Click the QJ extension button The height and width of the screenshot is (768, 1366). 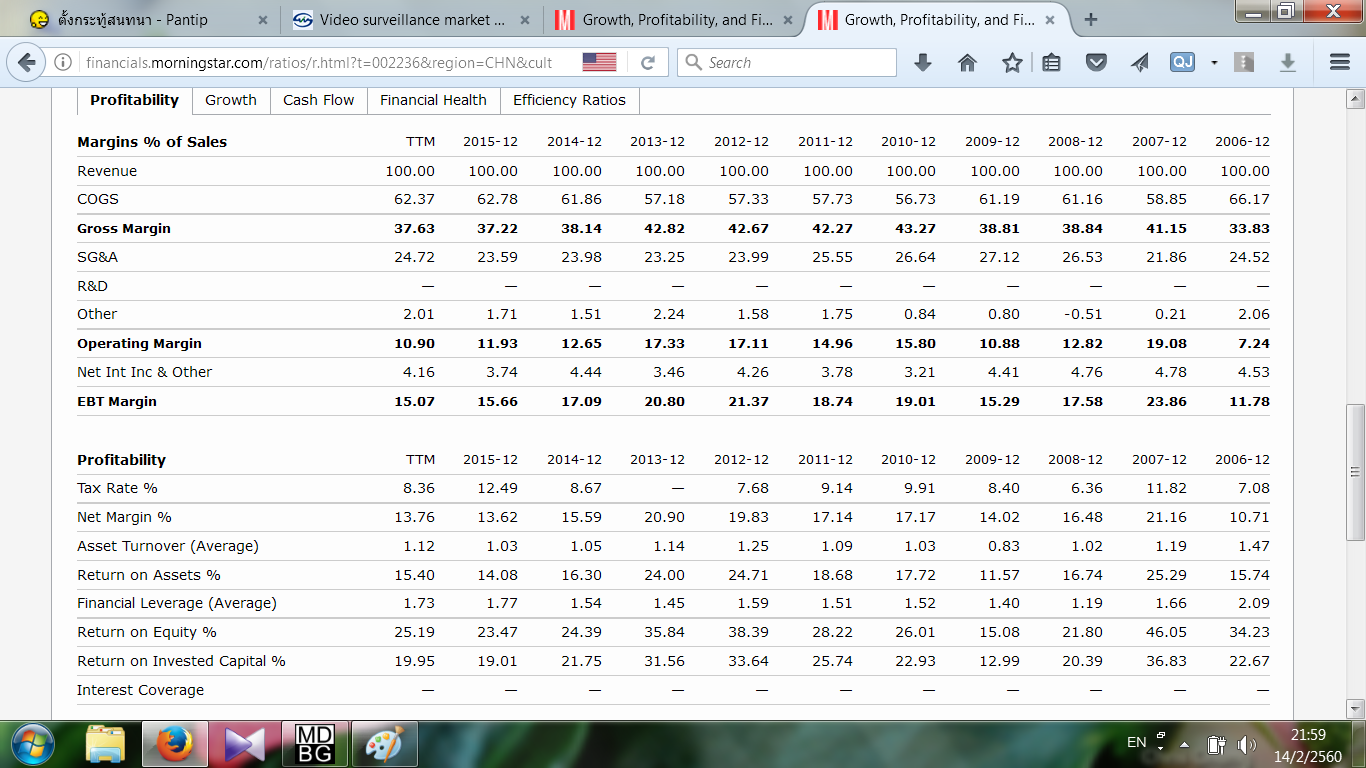1182,63
